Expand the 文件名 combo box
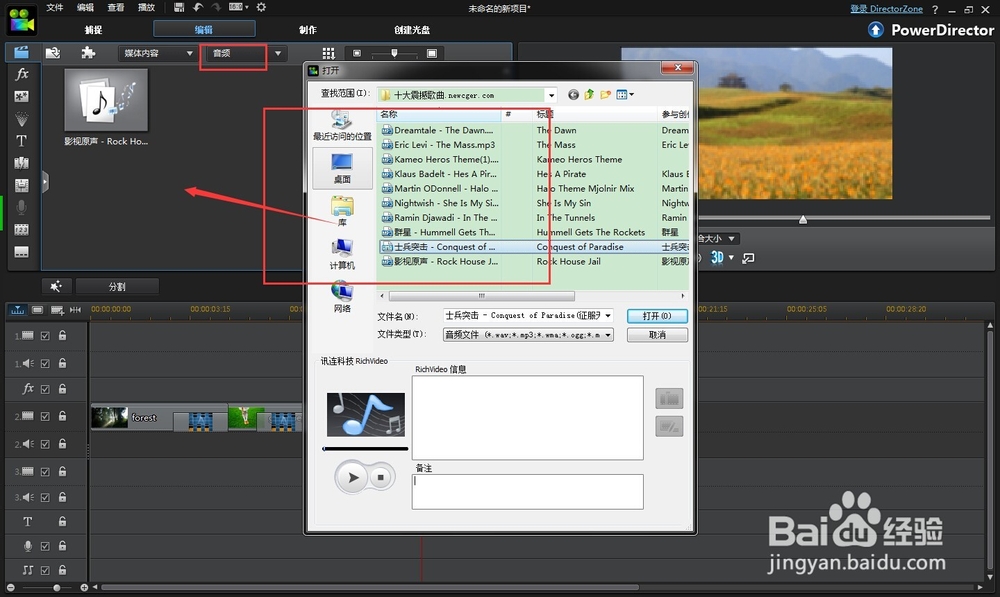 [608, 315]
